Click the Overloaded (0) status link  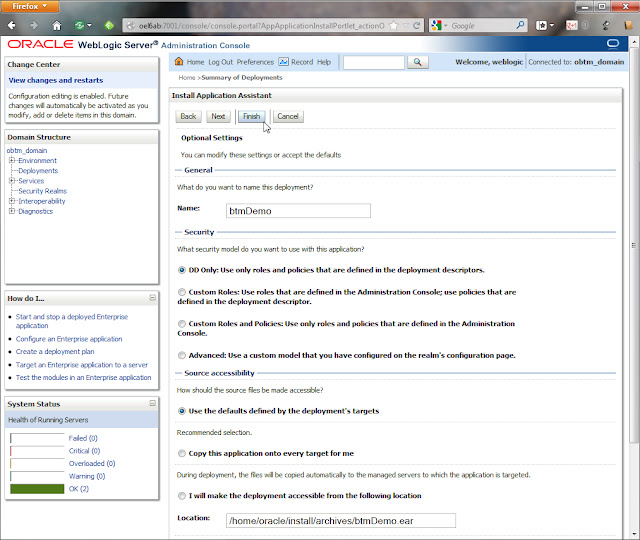(92, 464)
